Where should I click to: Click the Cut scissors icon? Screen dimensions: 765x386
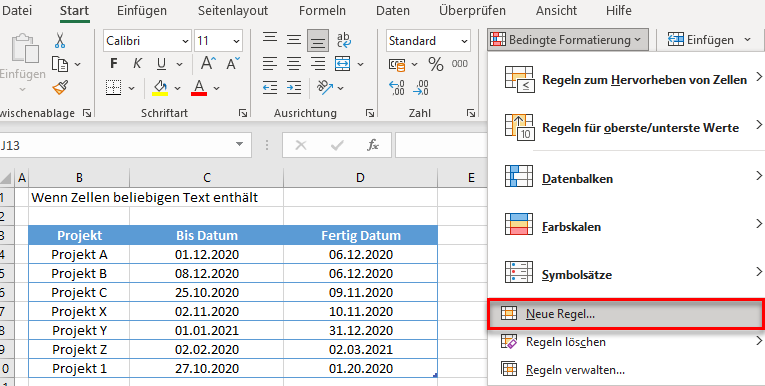(x=60, y=41)
